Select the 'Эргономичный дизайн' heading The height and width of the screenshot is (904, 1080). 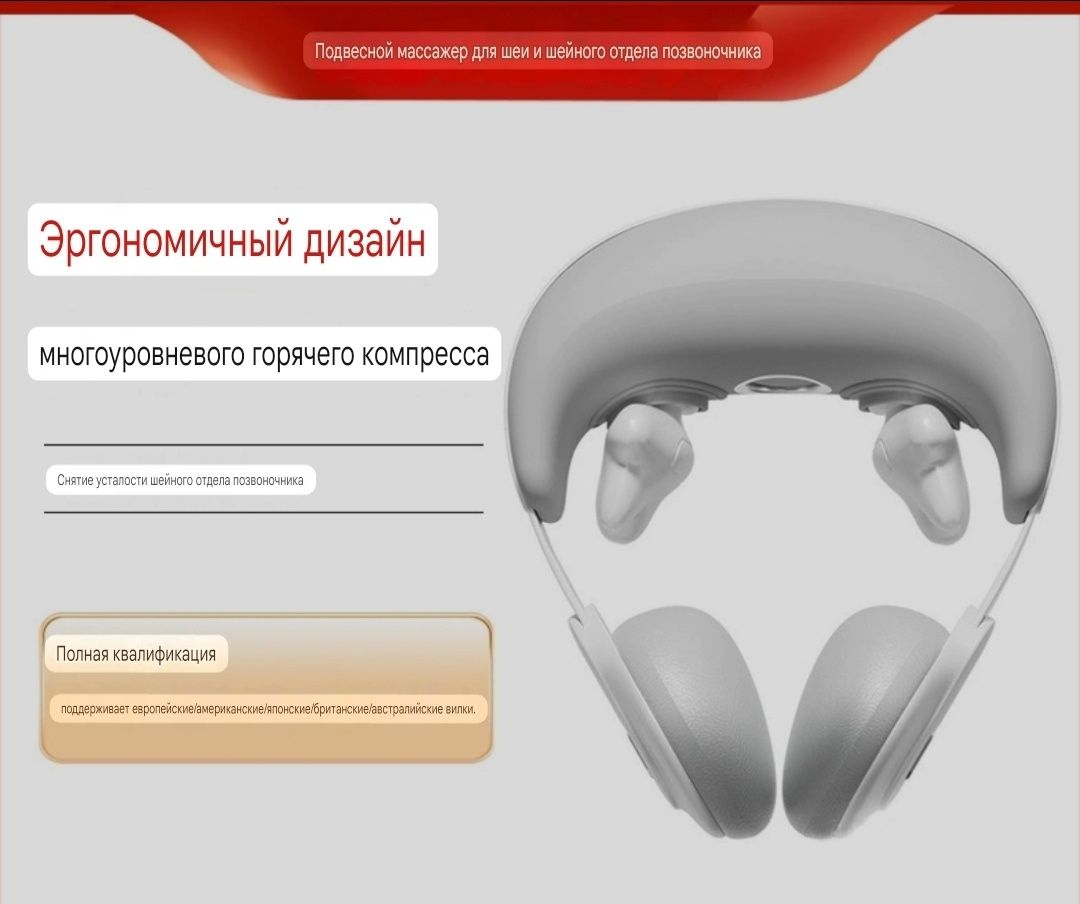click(x=233, y=240)
